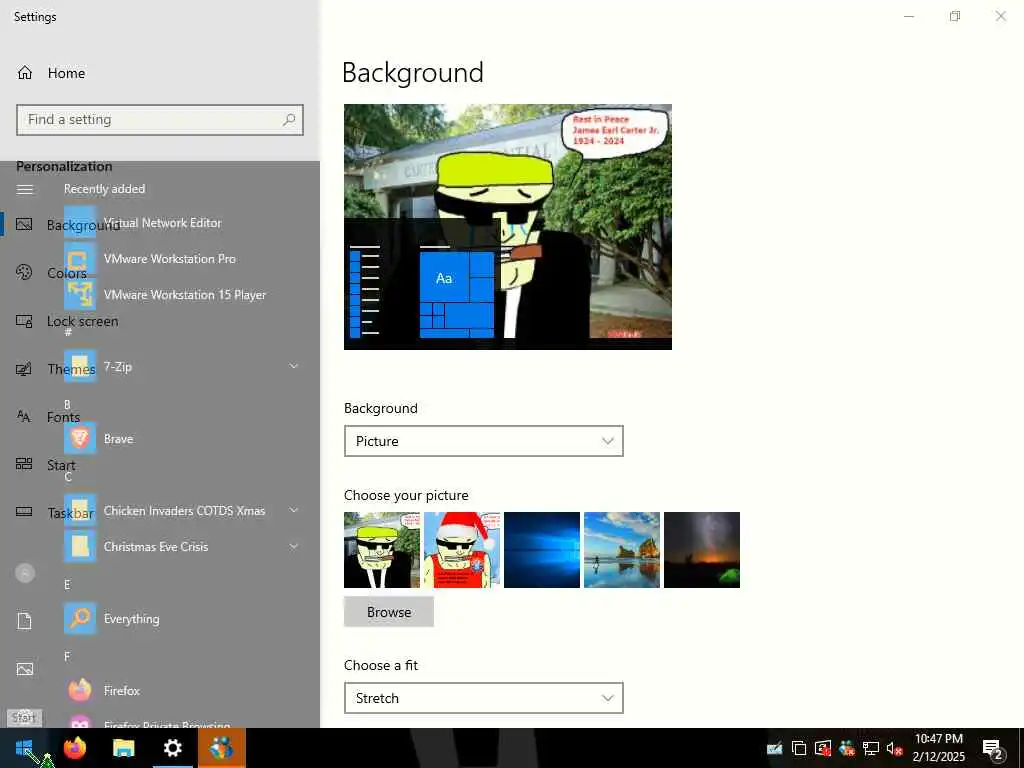Open the network computer icon in system tray
1024x768 pixels.
pos(871,748)
